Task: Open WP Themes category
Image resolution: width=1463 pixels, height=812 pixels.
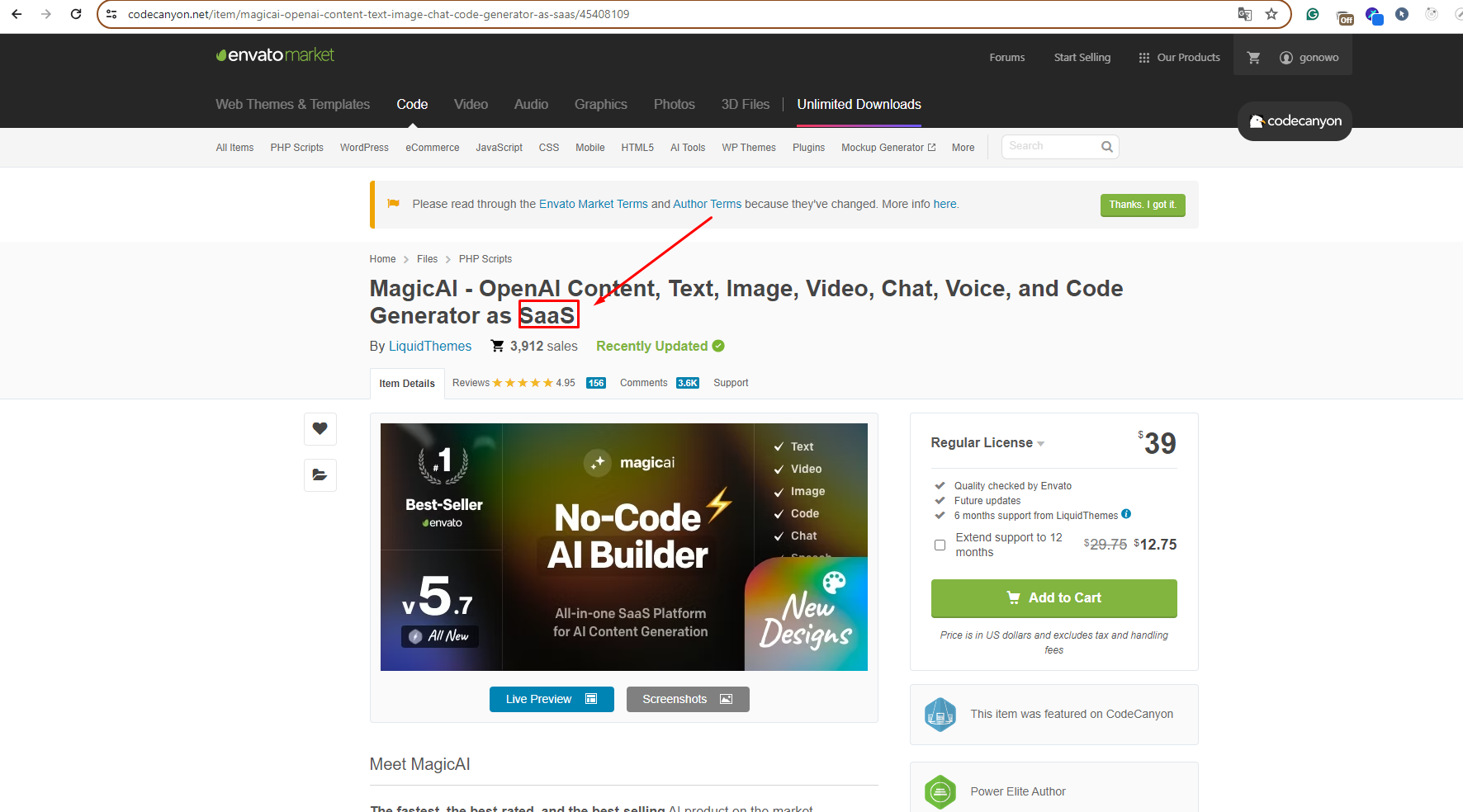Action: pyautogui.click(x=749, y=148)
